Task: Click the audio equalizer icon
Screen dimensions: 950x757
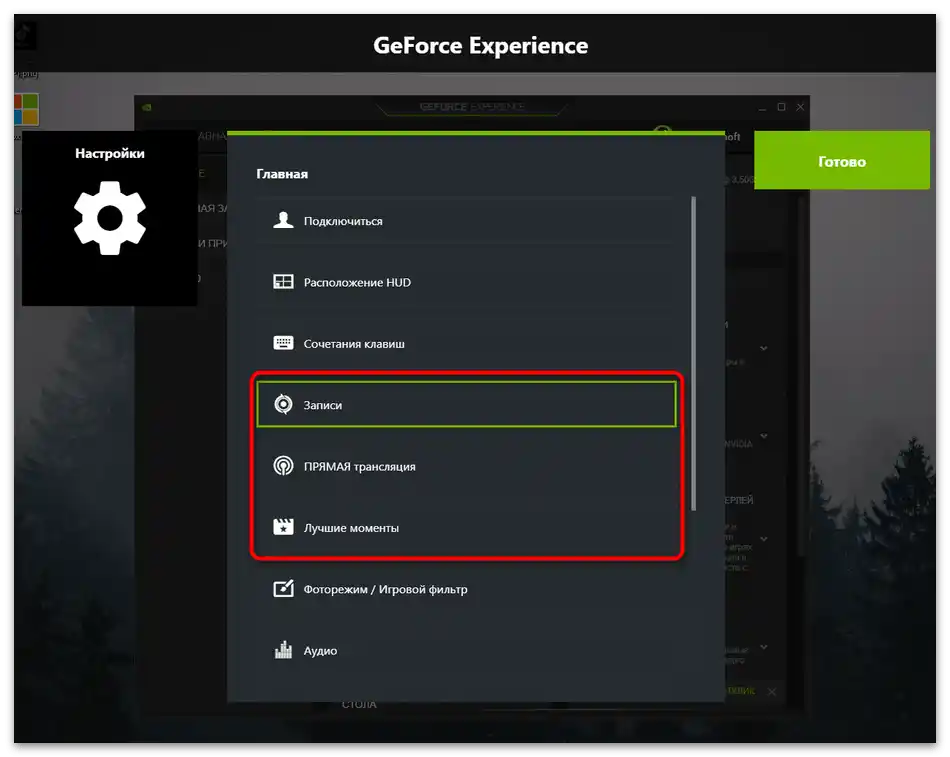Action: pos(283,650)
